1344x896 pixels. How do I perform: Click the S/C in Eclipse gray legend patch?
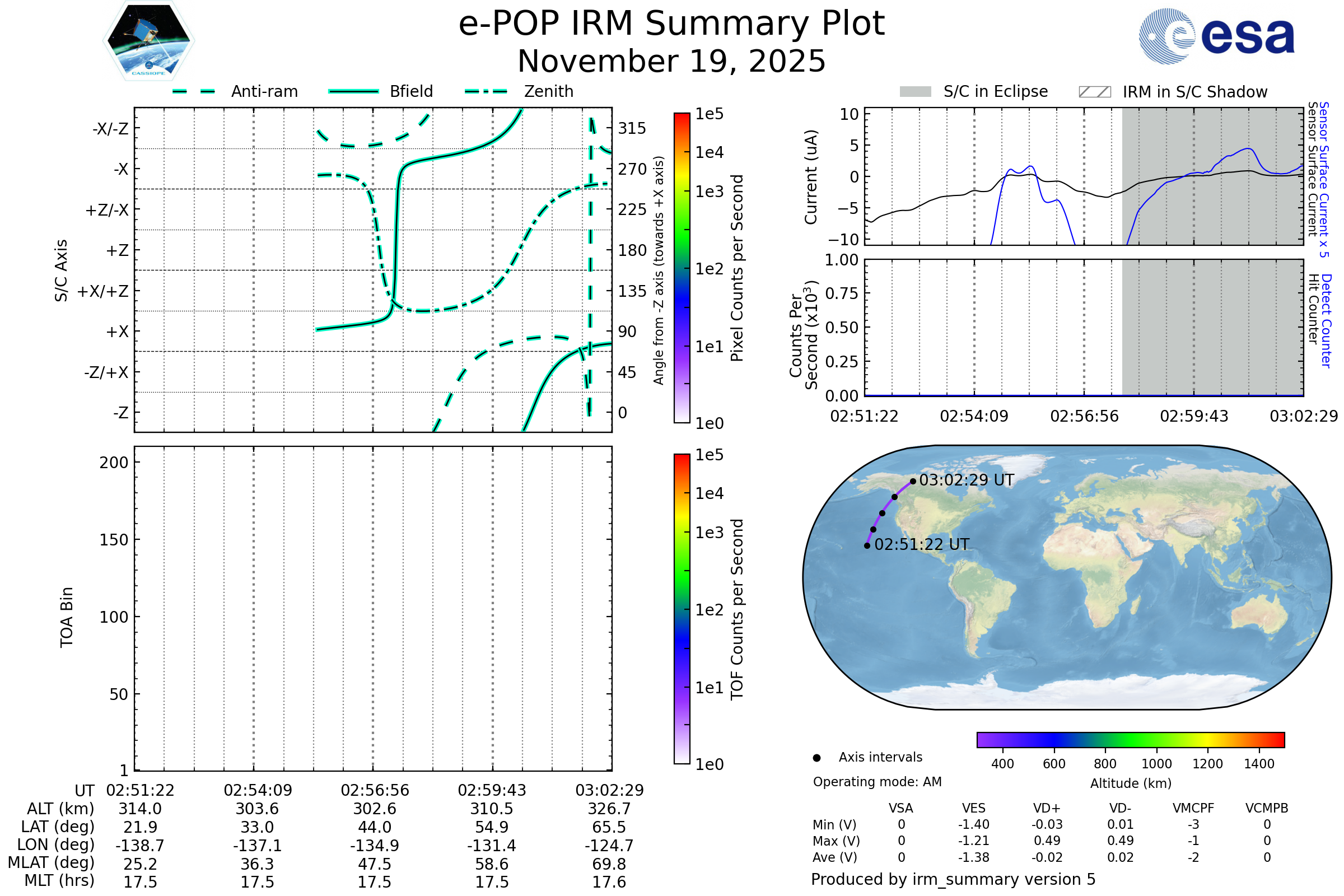point(915,92)
